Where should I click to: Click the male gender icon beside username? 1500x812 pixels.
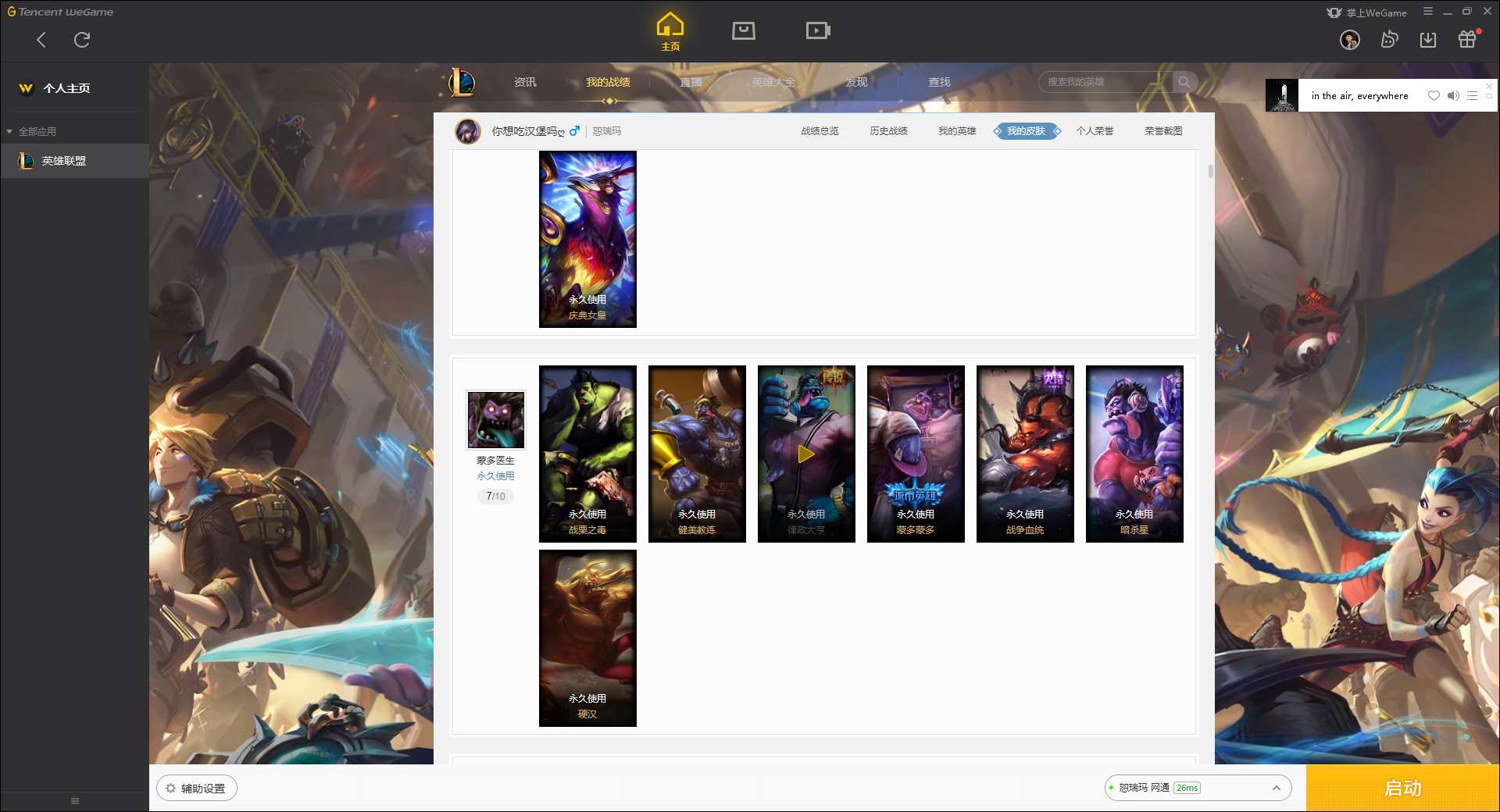point(574,131)
